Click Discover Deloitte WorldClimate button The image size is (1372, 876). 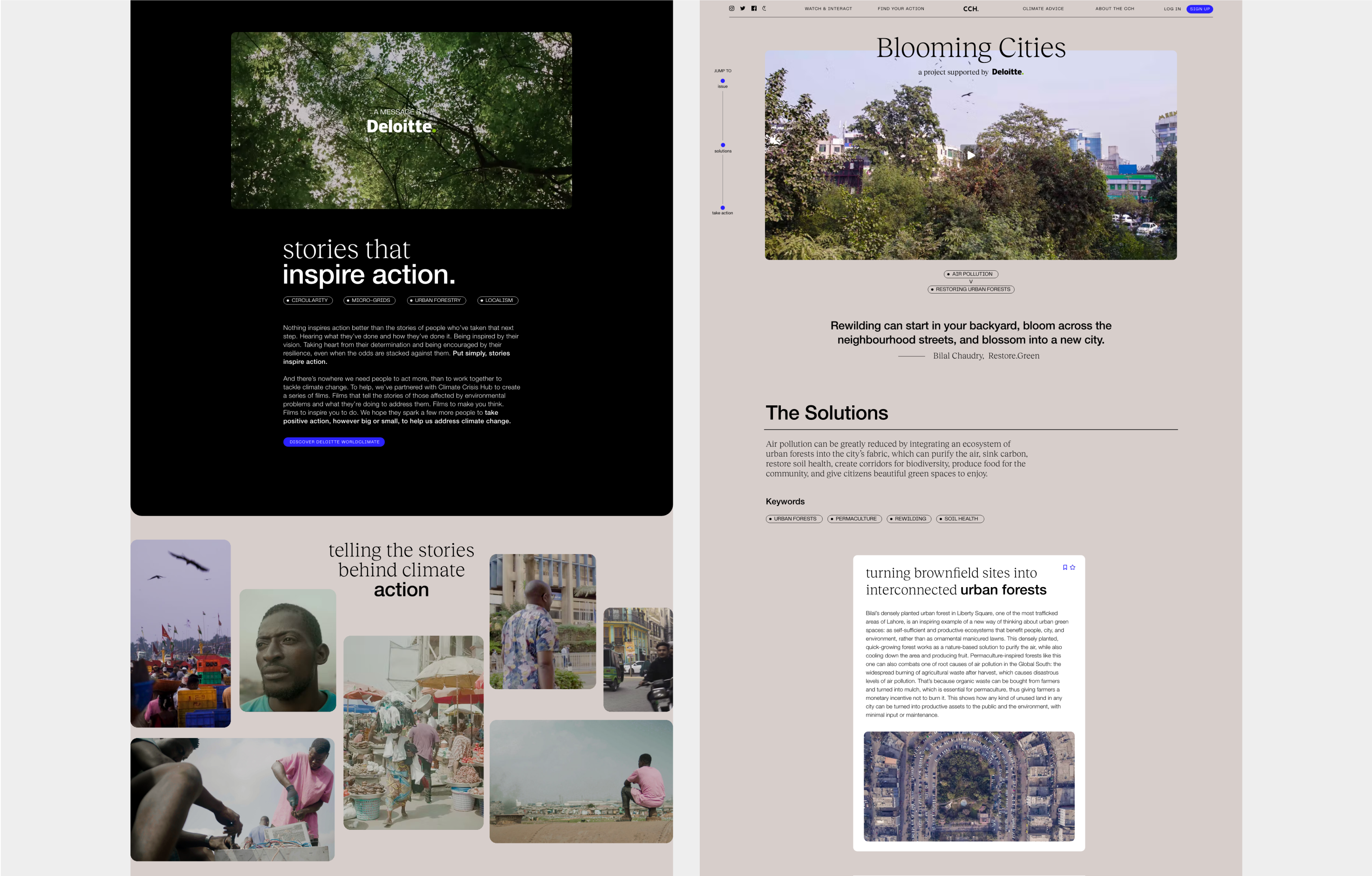click(334, 442)
